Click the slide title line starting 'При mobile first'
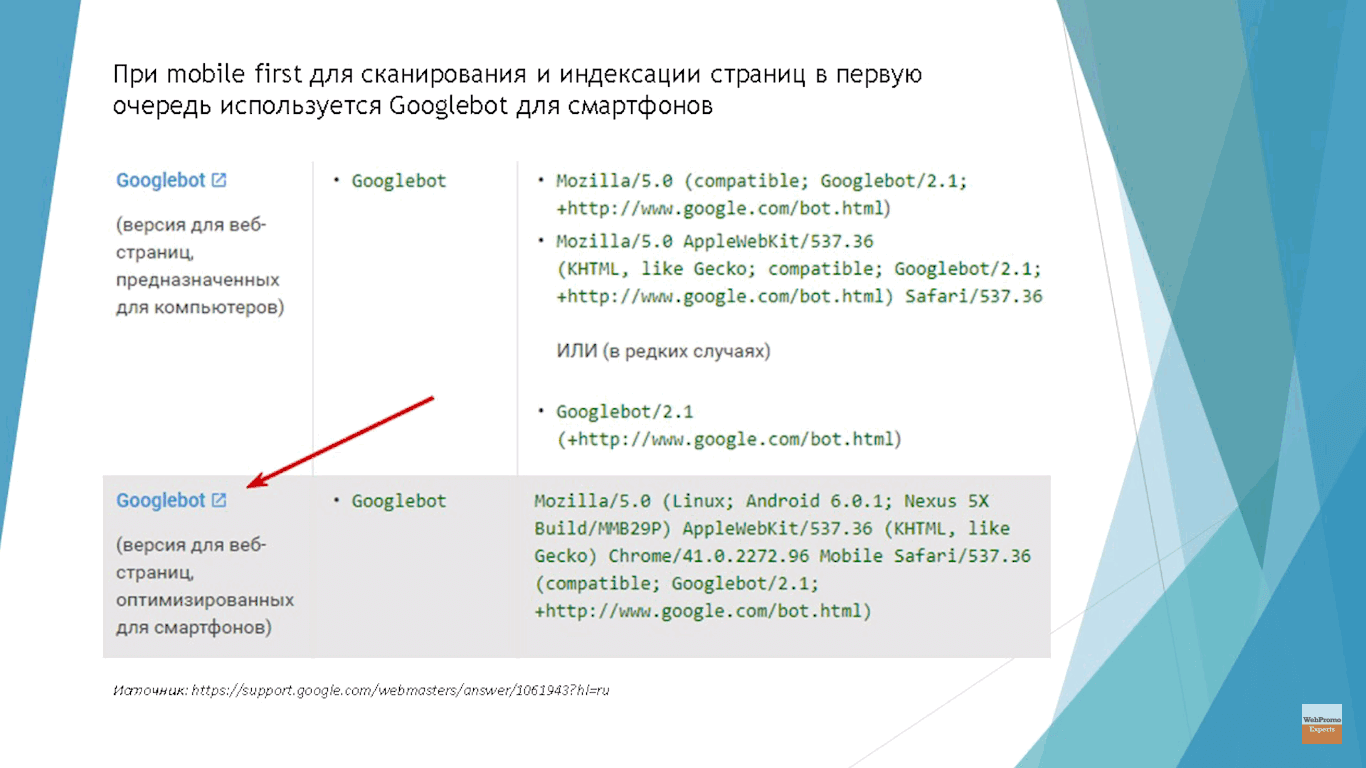The width and height of the screenshot is (1366, 768). tap(517, 76)
